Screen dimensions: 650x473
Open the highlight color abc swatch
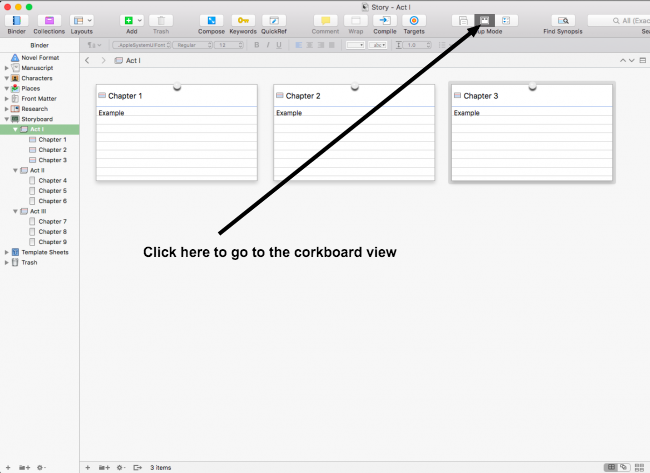378,45
